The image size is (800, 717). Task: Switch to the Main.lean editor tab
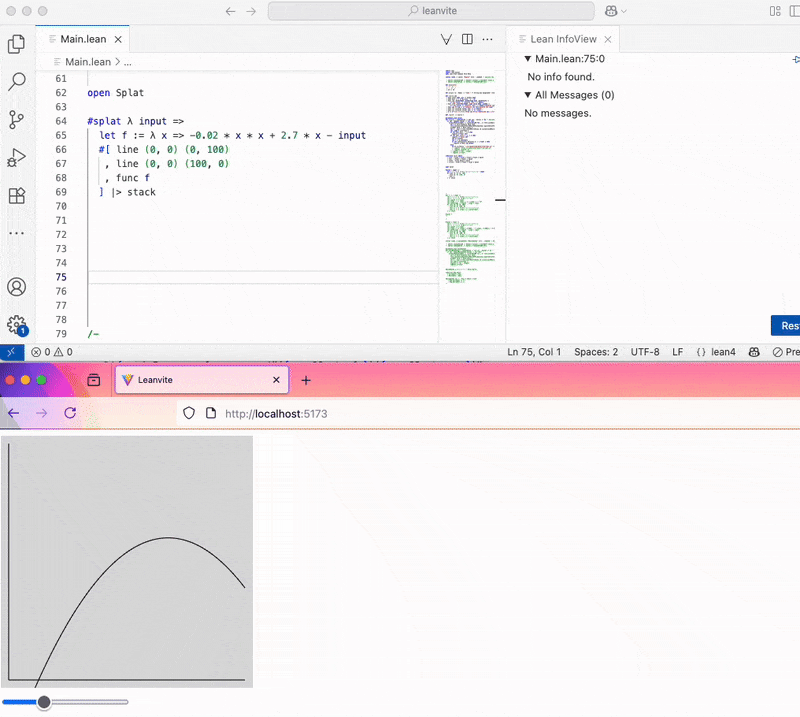pos(84,39)
